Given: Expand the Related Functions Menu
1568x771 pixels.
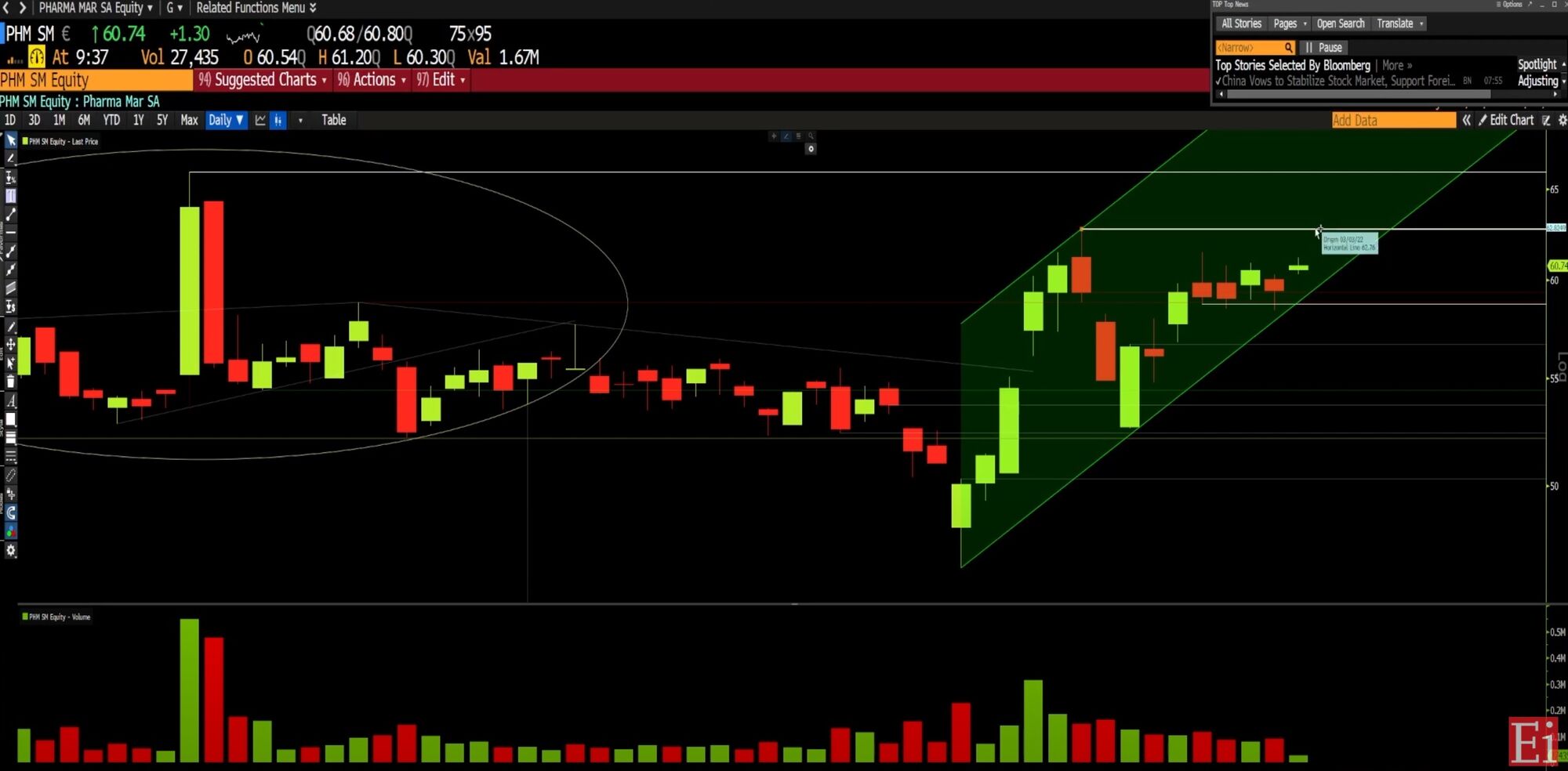Looking at the screenshot, I should [x=256, y=8].
